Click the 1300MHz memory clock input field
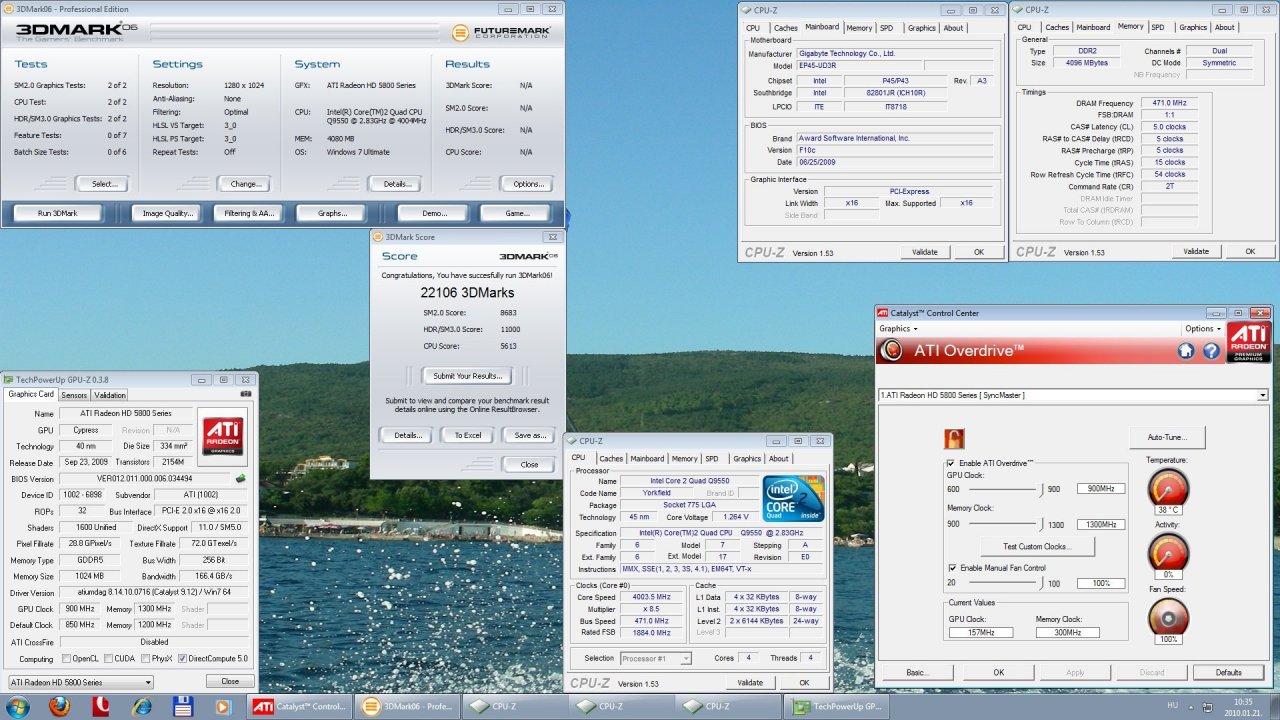Image resolution: width=1280 pixels, height=720 pixels. pyautogui.click(x=1102, y=524)
